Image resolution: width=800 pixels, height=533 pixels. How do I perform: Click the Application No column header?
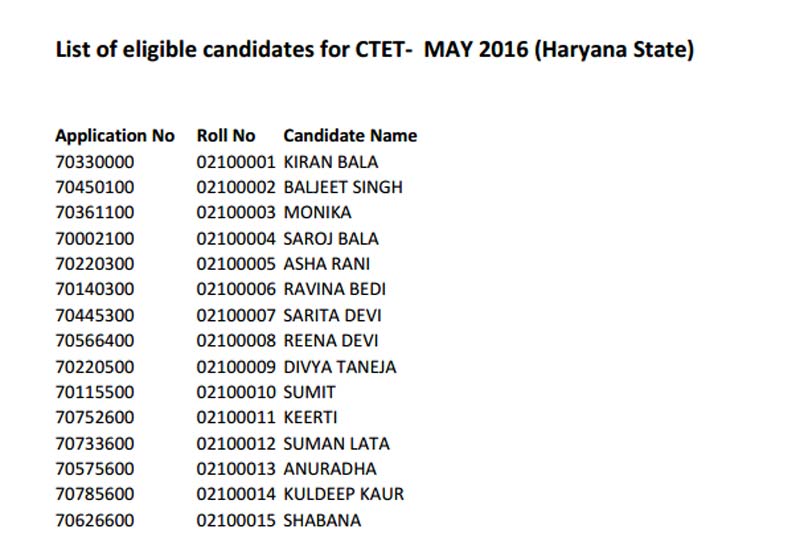click(115, 136)
